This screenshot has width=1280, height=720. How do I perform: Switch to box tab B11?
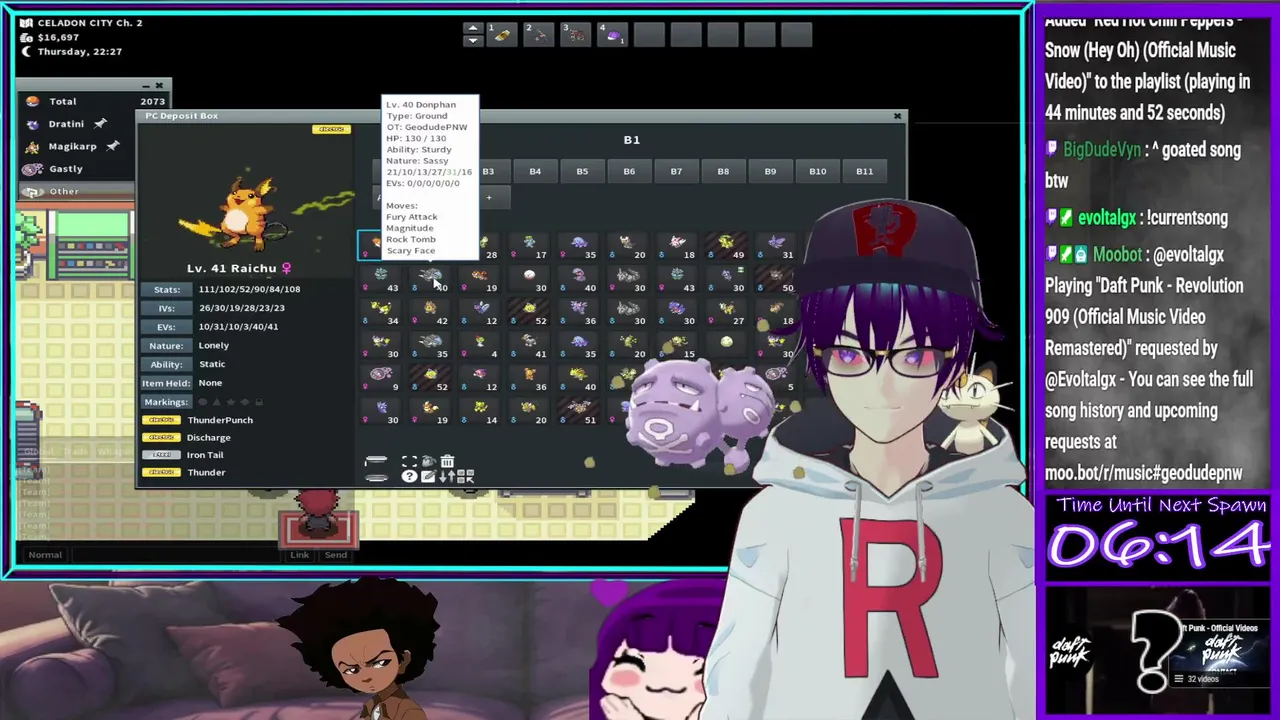(x=864, y=171)
